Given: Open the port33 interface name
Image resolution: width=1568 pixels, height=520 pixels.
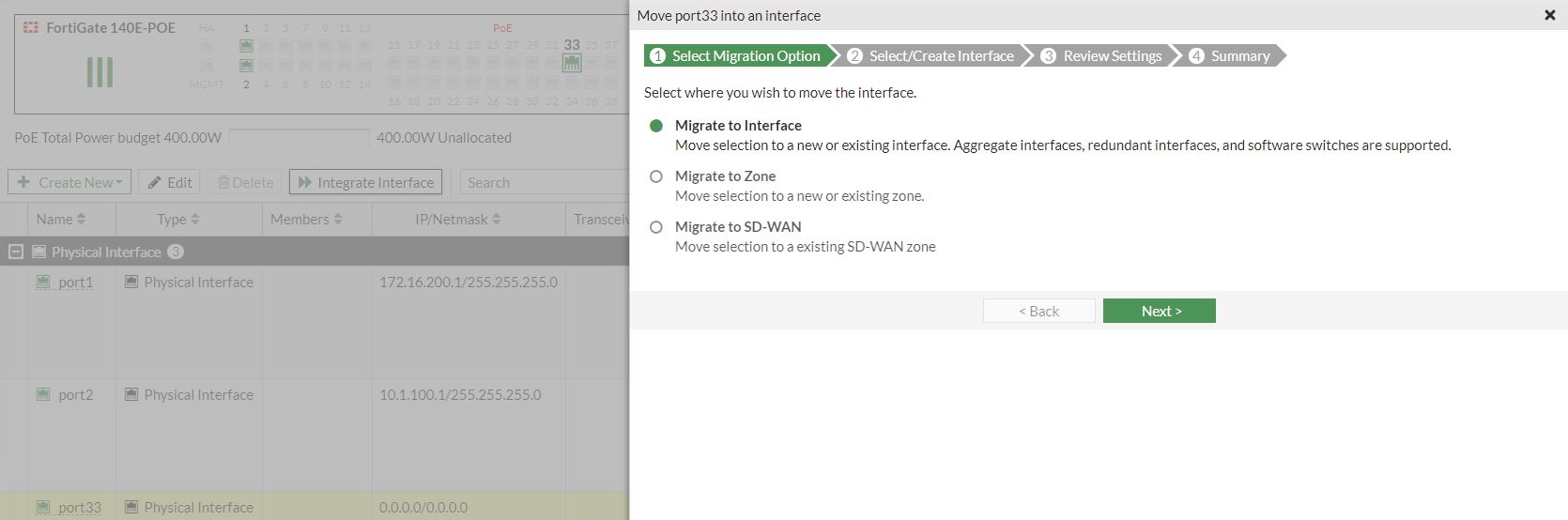Looking at the screenshot, I should (x=80, y=507).
